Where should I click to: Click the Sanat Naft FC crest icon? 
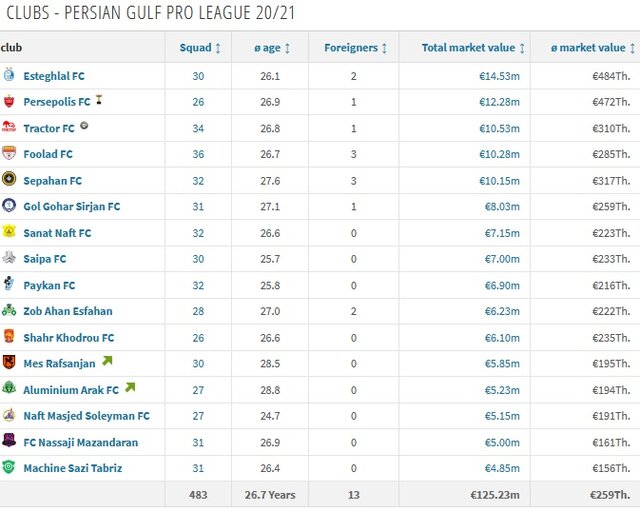pos(9,232)
